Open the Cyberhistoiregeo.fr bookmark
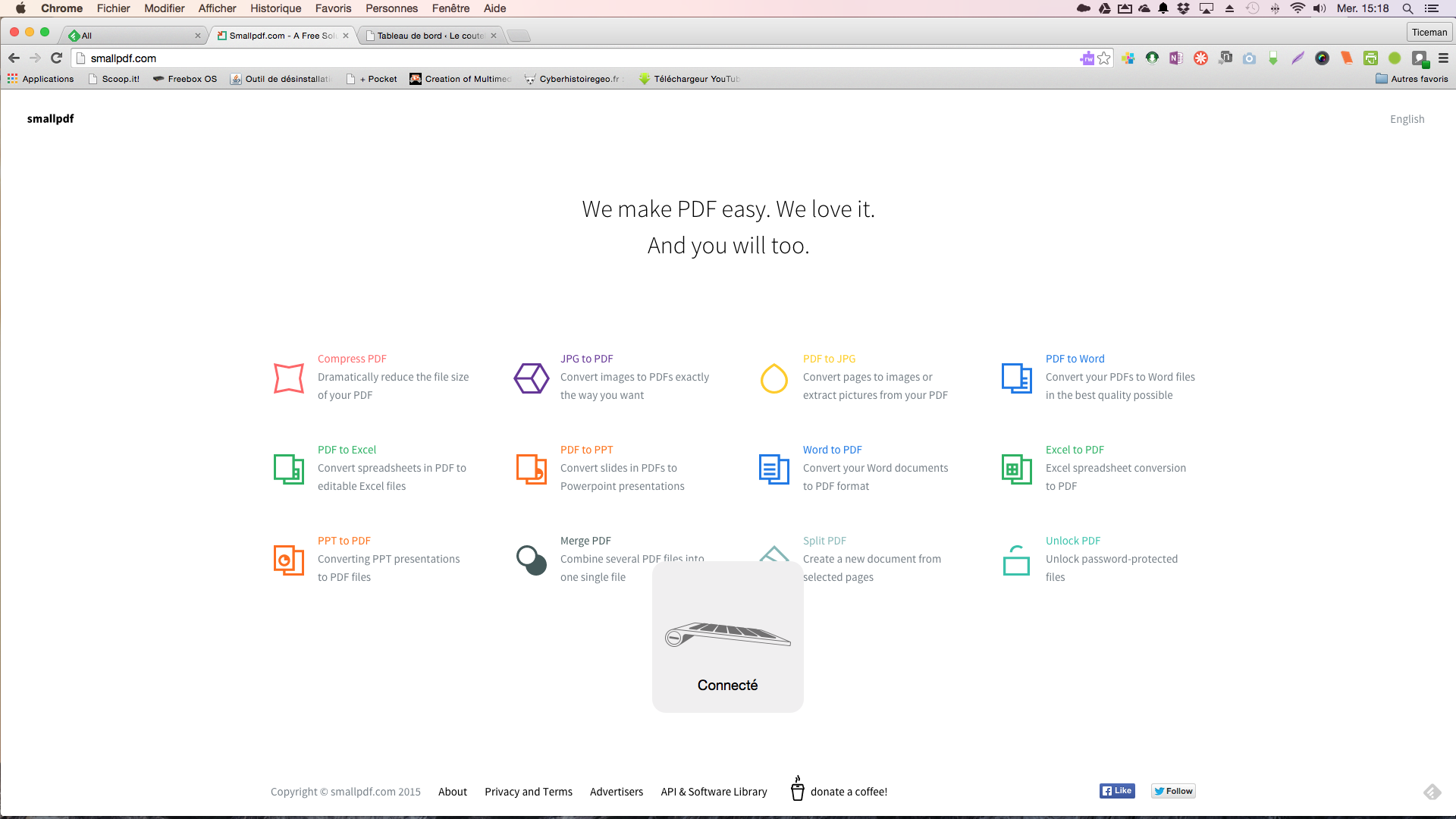 tap(573, 79)
